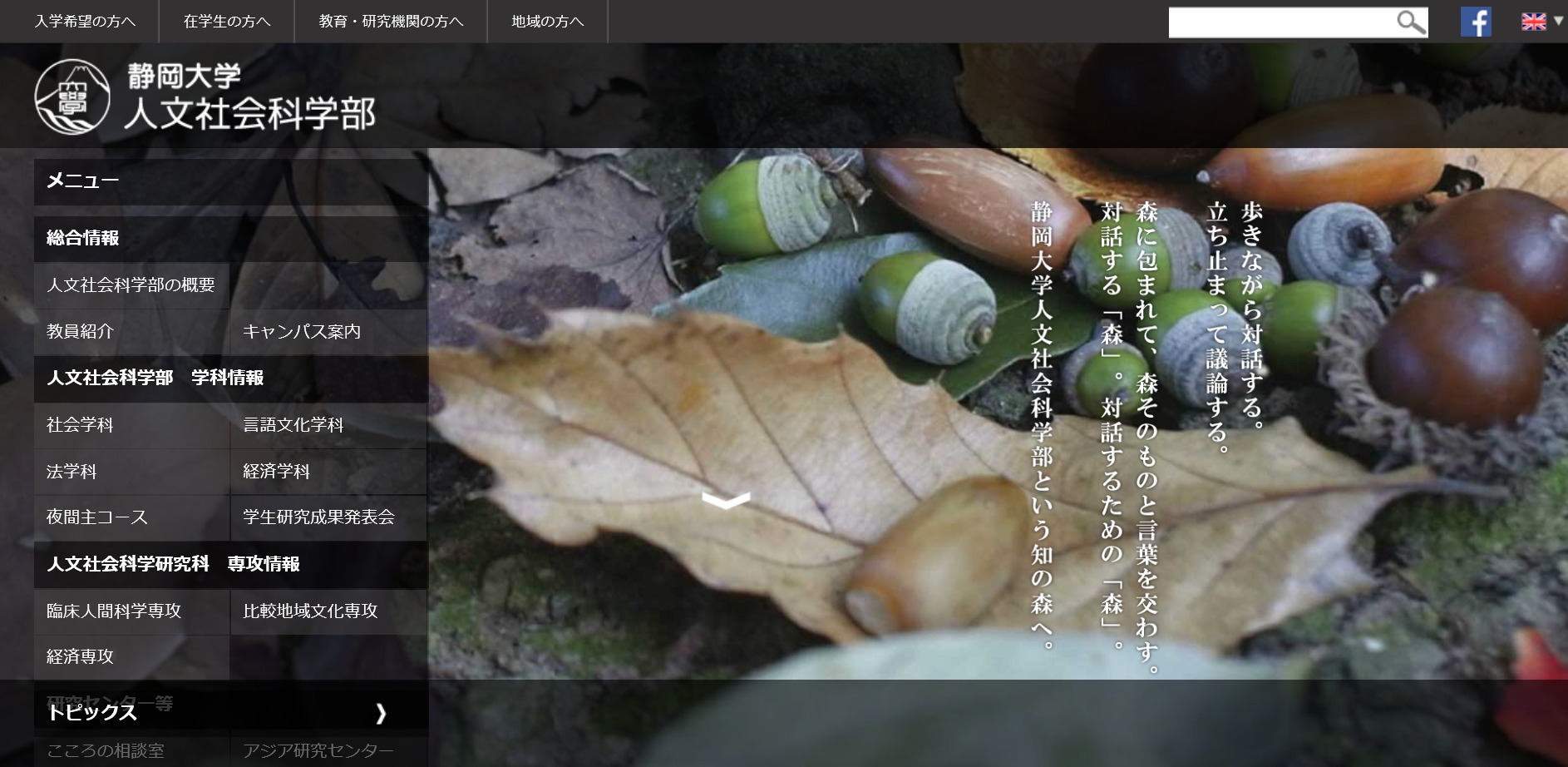Click the メニュー header
Viewport: 1568px width, 767px height.
tap(230, 181)
